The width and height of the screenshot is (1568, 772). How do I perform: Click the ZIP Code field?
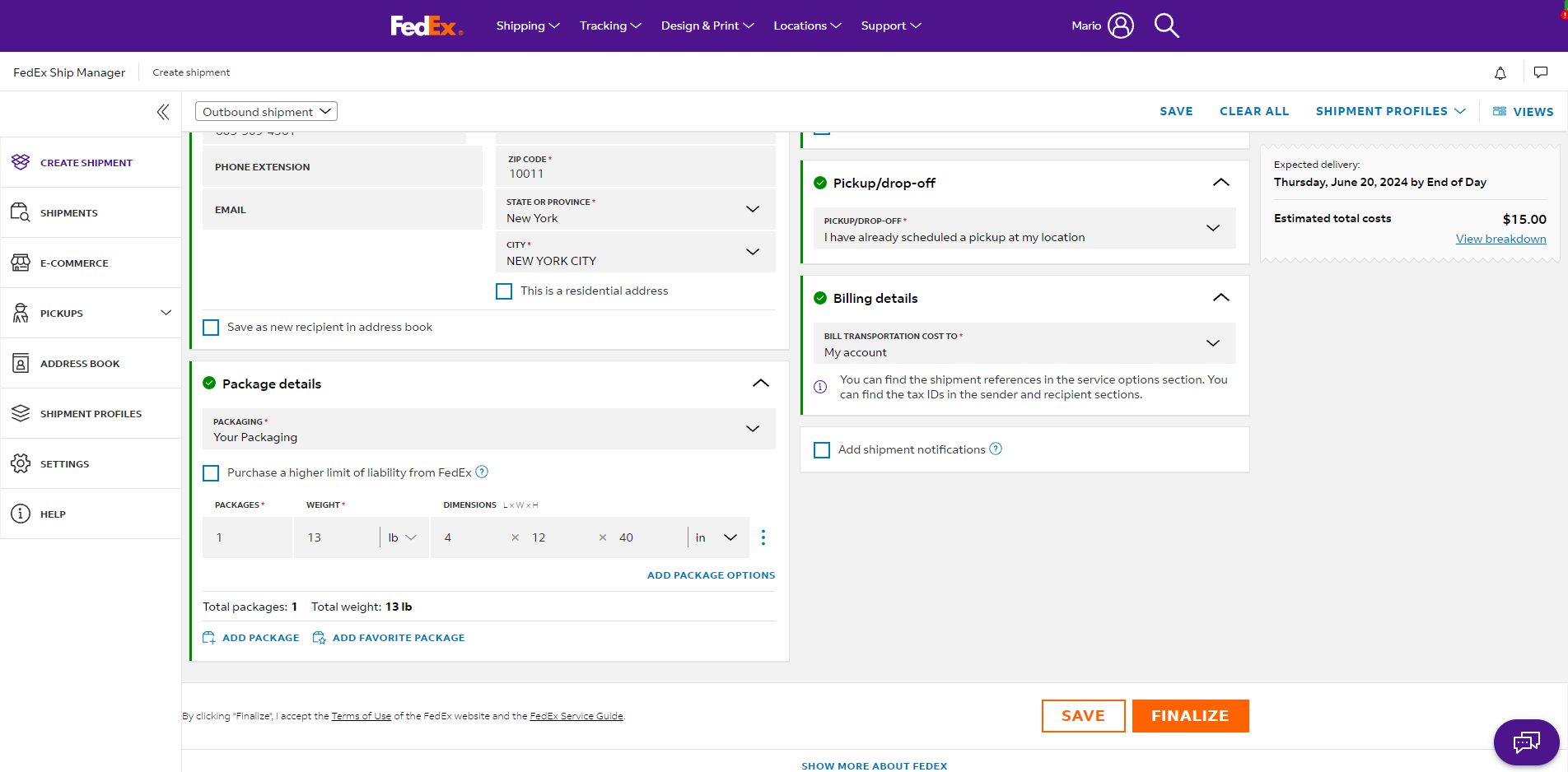pos(635,167)
